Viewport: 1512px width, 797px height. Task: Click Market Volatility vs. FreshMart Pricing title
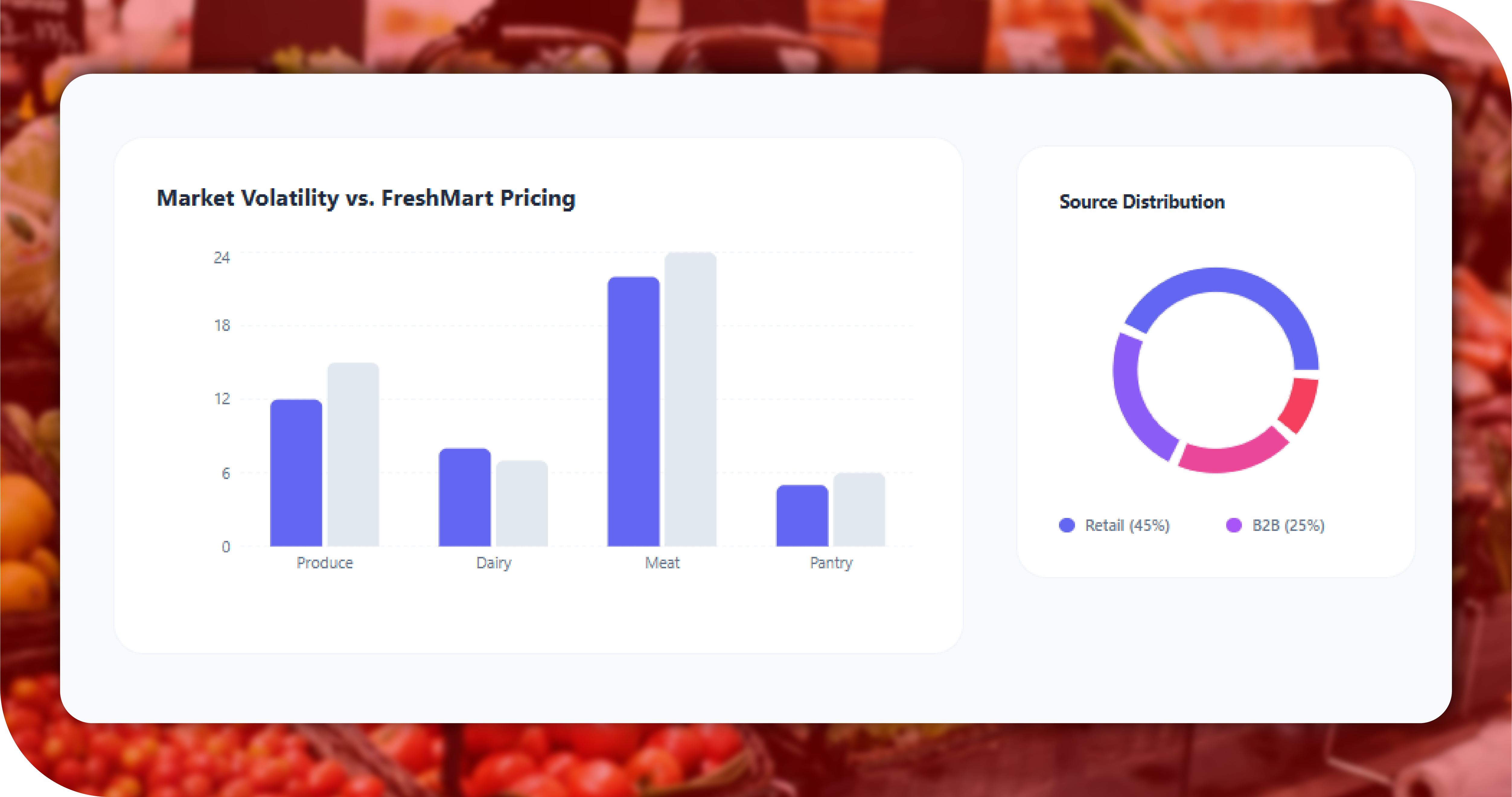tap(366, 198)
